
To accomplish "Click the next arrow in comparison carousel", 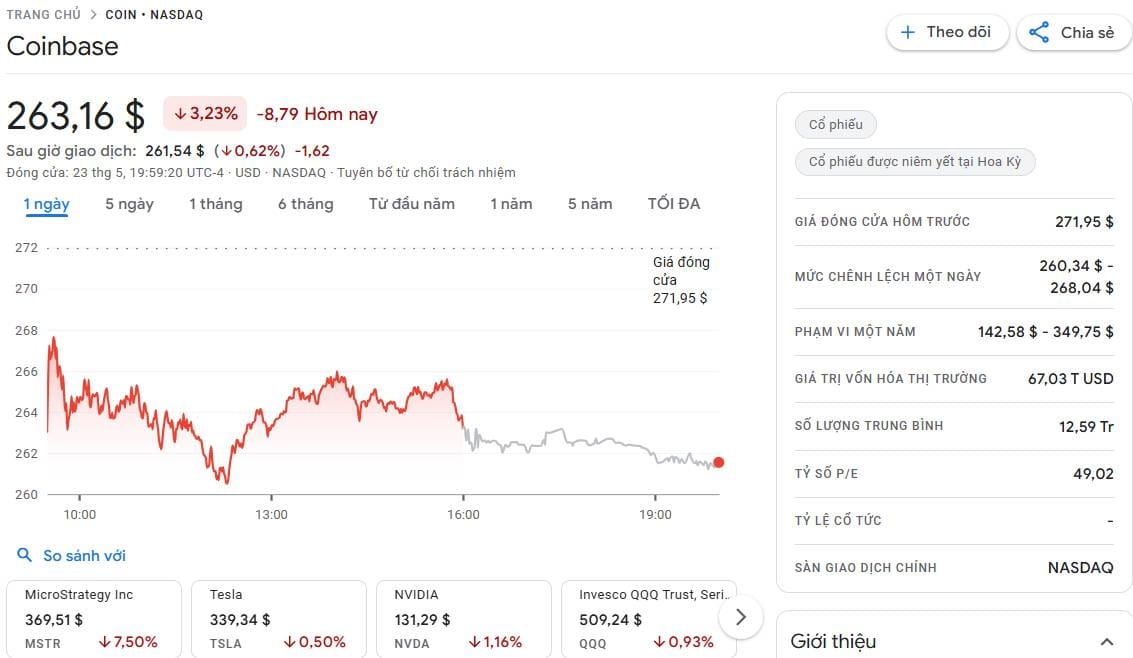I will tap(740, 617).
